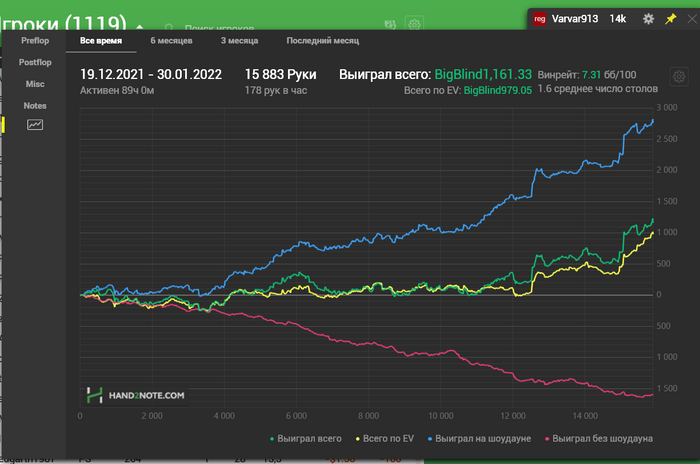This screenshot has width=700, height=464.
Task: Select the '3 месяца' period tab
Action: [239, 41]
